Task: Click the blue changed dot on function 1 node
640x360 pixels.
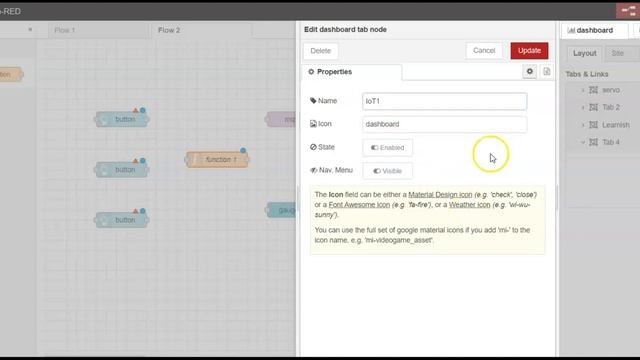Action: tap(243, 151)
